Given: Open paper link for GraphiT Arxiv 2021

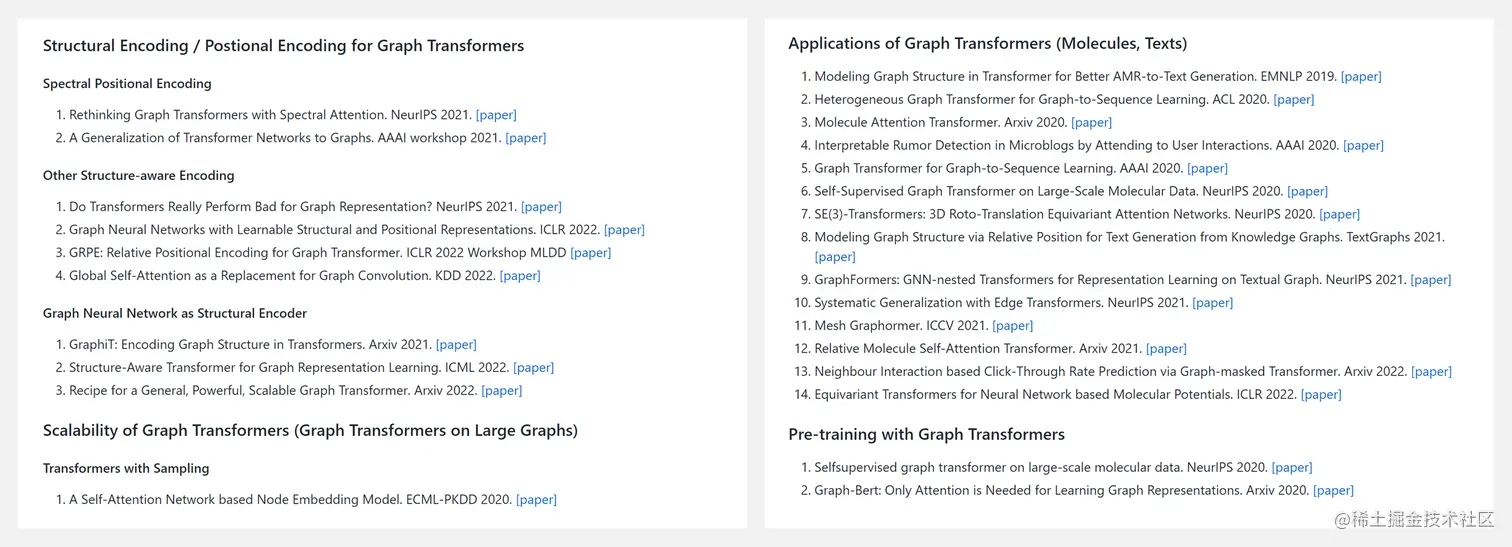Looking at the screenshot, I should pos(457,345).
